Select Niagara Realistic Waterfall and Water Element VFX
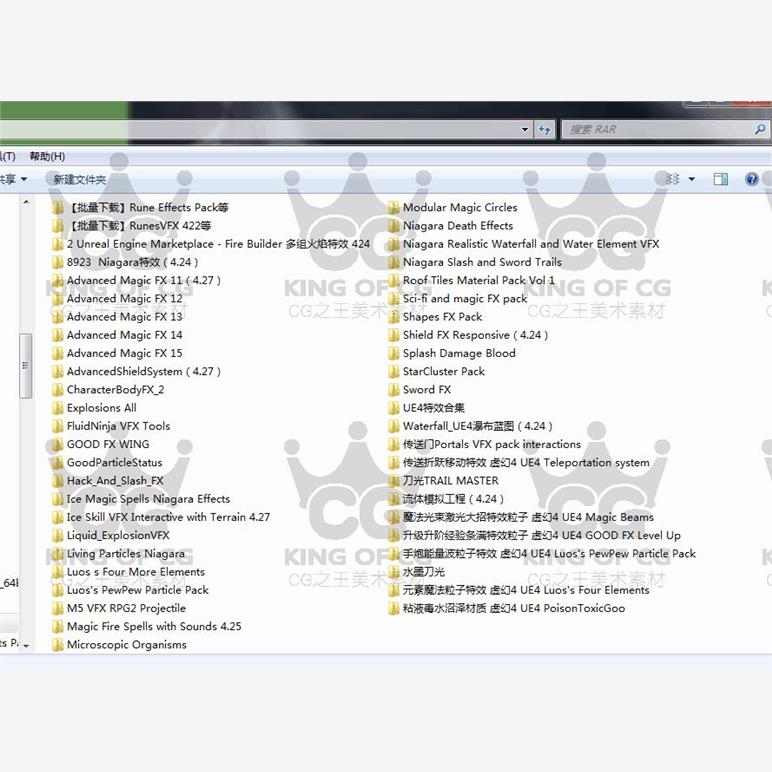Screen dimensions: 772x772 531,244
